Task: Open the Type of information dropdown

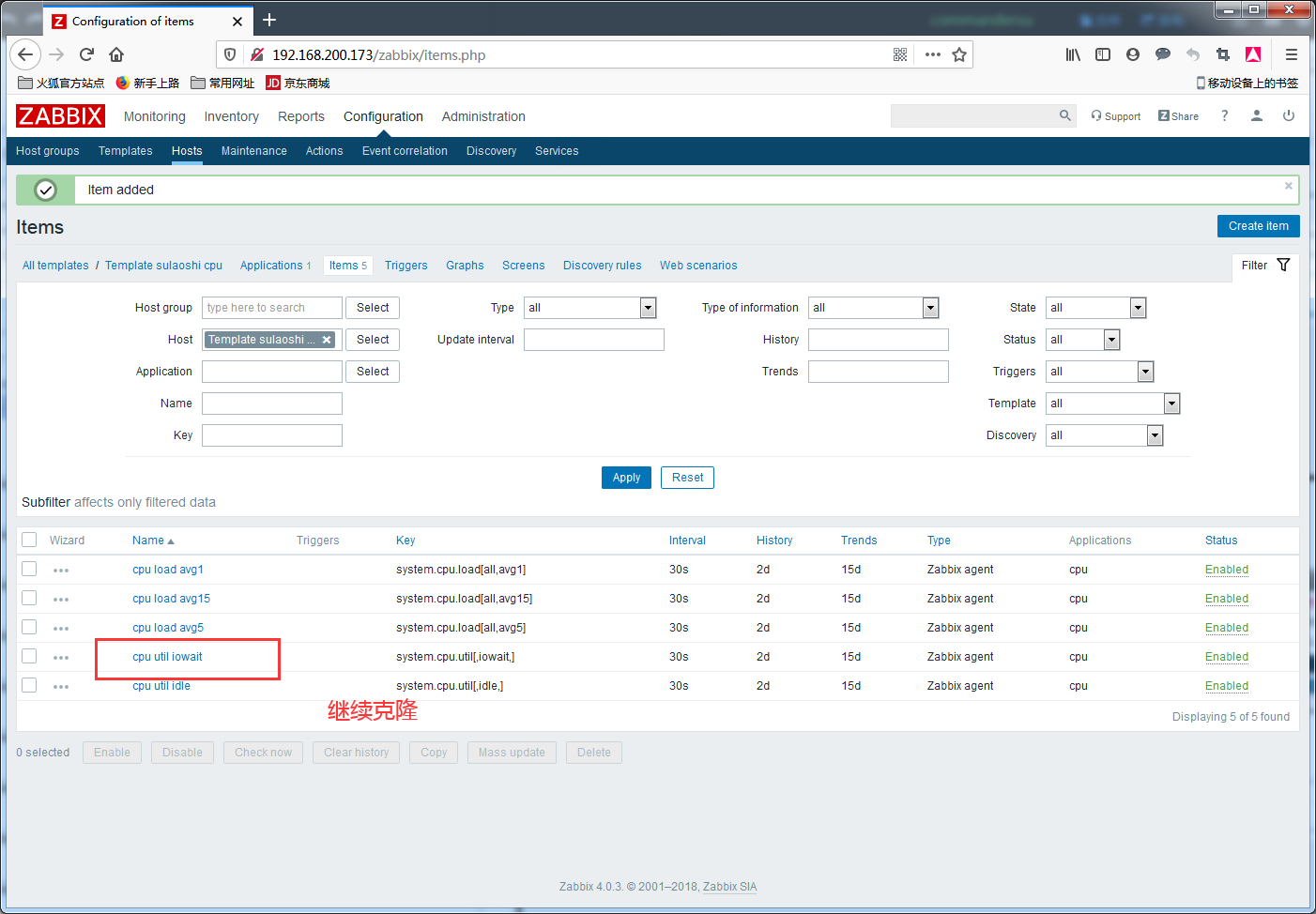Action: [873, 308]
